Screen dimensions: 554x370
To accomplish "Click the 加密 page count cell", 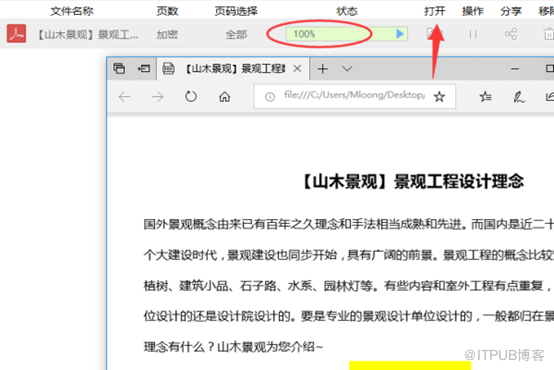I will click(167, 35).
